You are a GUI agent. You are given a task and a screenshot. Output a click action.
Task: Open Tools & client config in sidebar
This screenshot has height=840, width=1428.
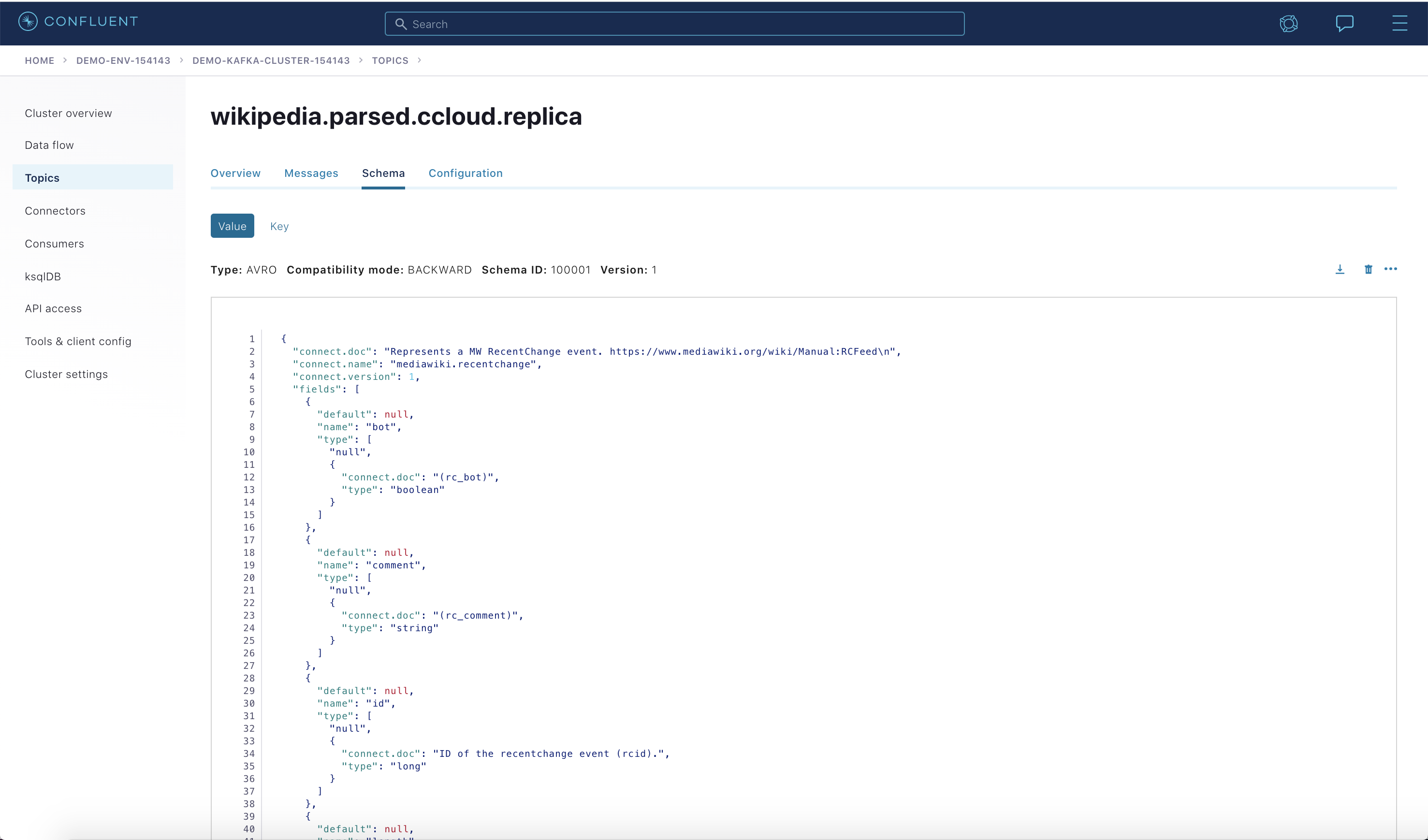[78, 342]
